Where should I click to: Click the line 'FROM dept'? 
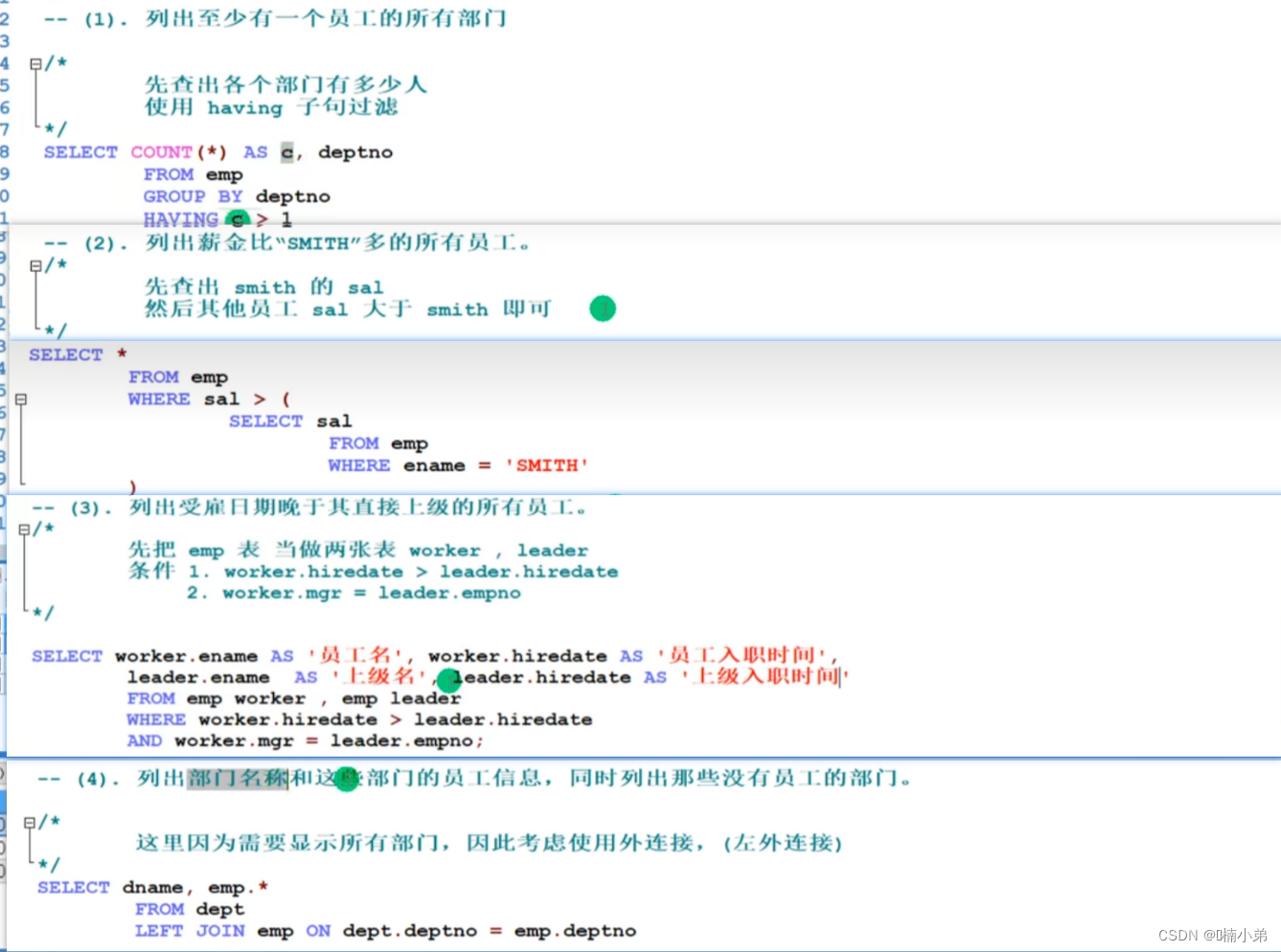(x=190, y=909)
